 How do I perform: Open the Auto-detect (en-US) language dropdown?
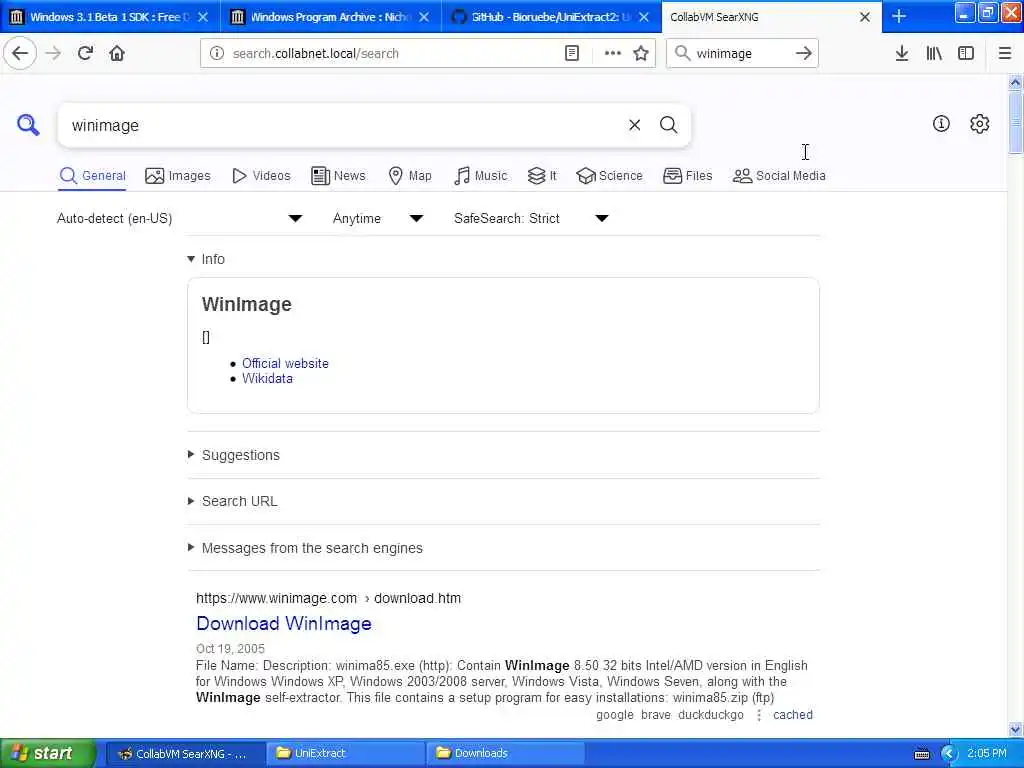(180, 218)
